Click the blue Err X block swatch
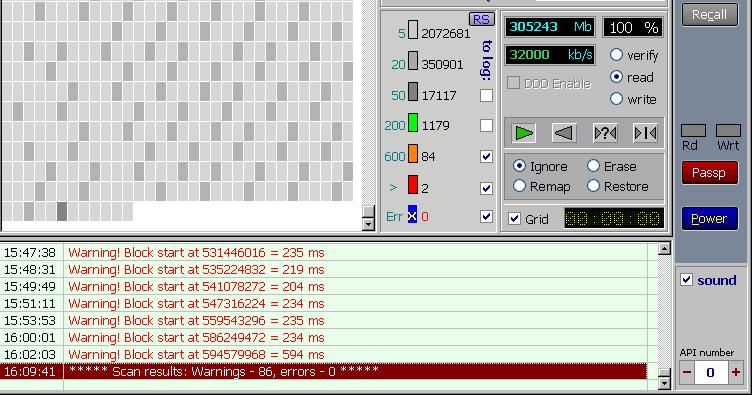 [412, 214]
